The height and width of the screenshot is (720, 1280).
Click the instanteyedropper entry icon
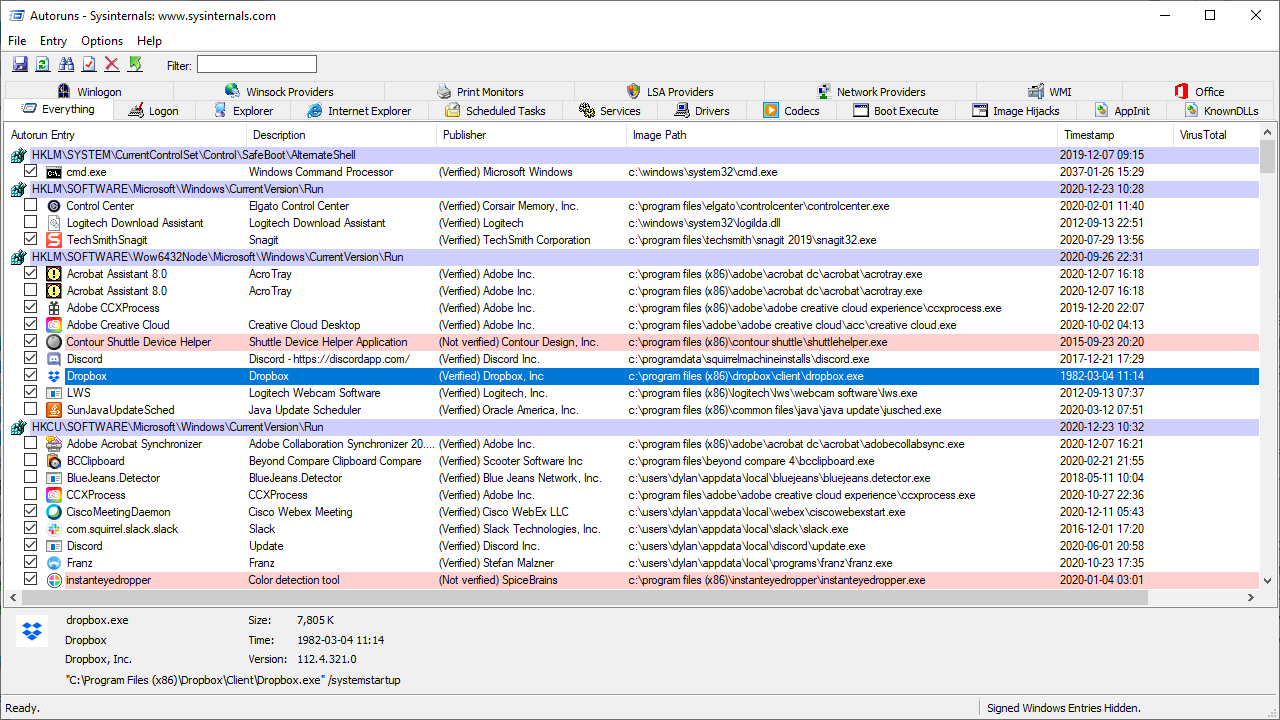pos(54,580)
